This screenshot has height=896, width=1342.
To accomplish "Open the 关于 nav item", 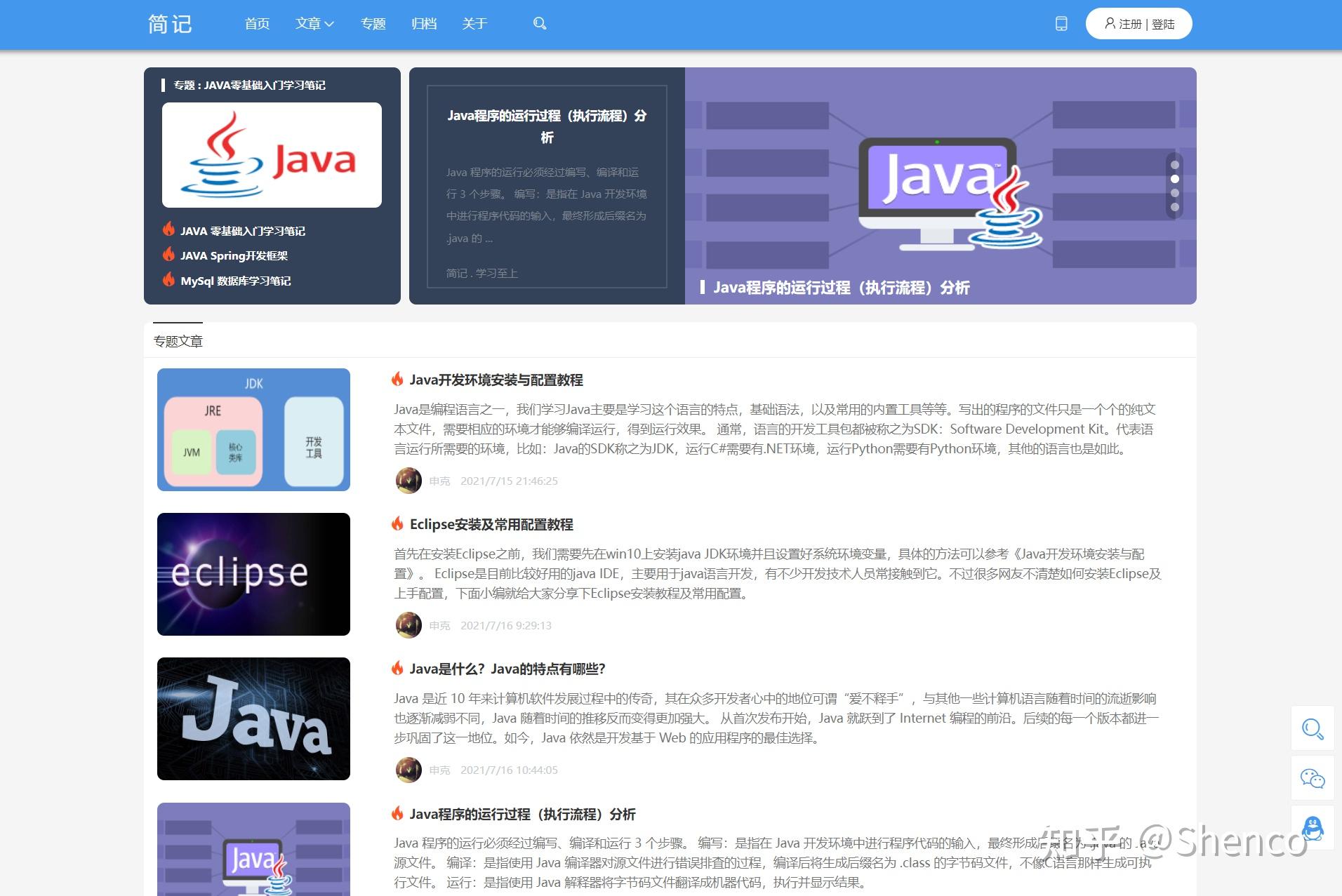I will (x=474, y=24).
